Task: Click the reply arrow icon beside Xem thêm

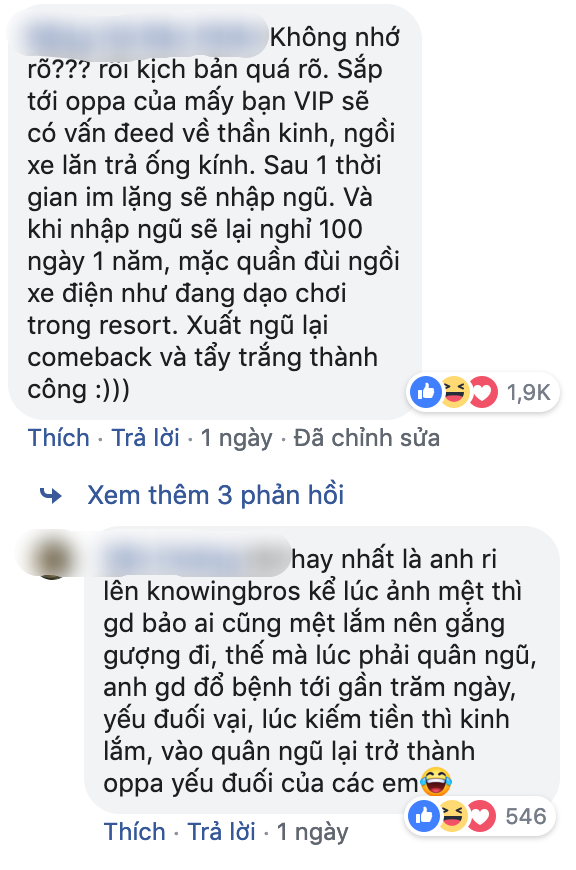Action: point(52,495)
